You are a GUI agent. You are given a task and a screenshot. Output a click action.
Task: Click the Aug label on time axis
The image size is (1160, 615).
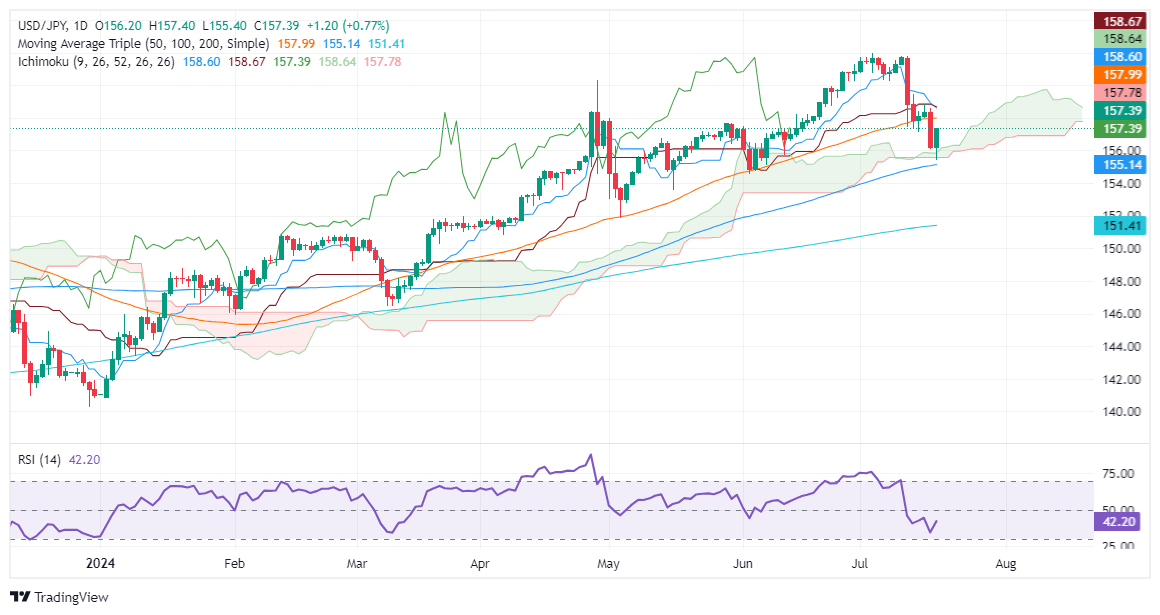click(1006, 564)
